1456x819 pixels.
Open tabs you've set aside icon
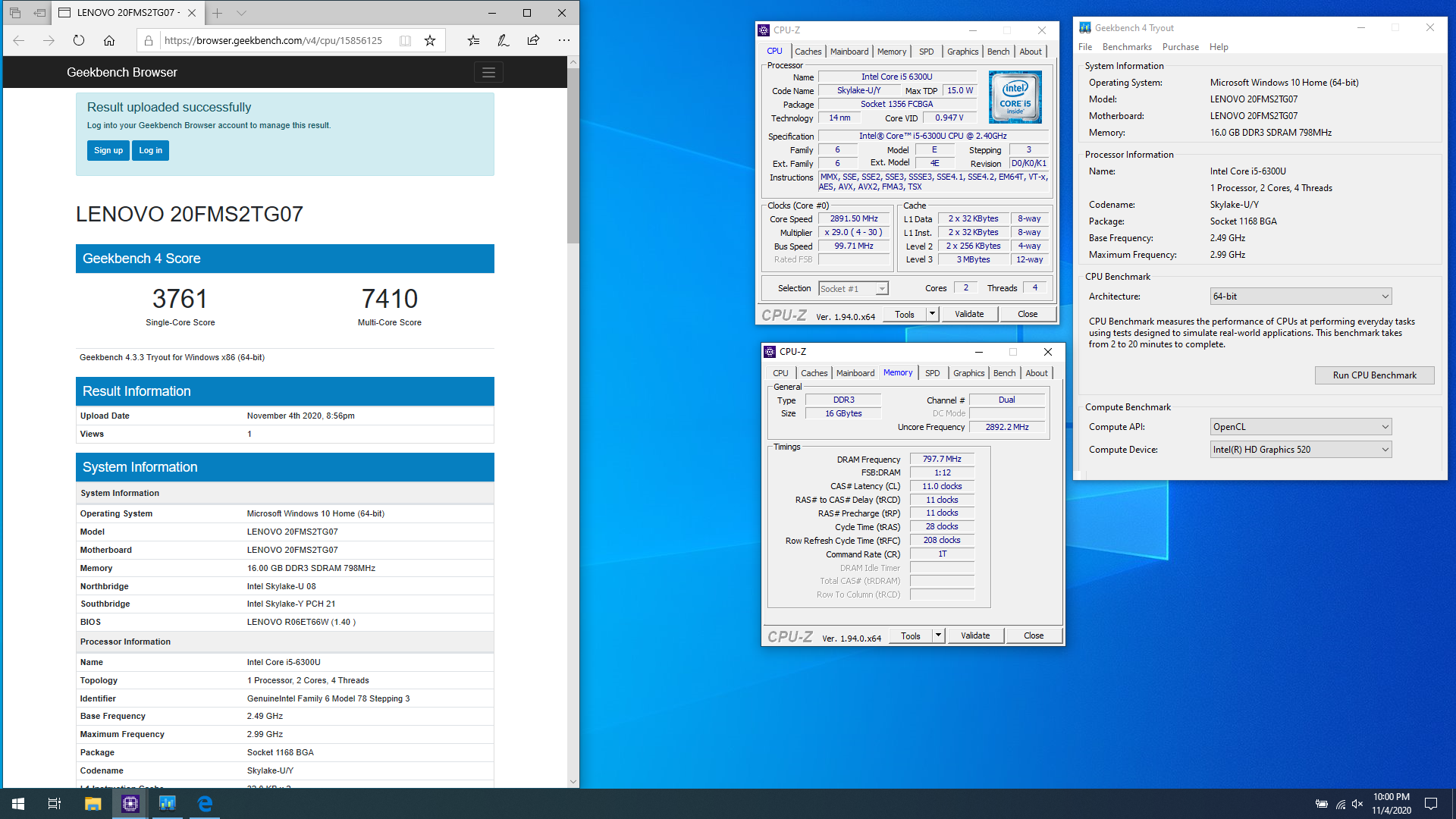14,13
